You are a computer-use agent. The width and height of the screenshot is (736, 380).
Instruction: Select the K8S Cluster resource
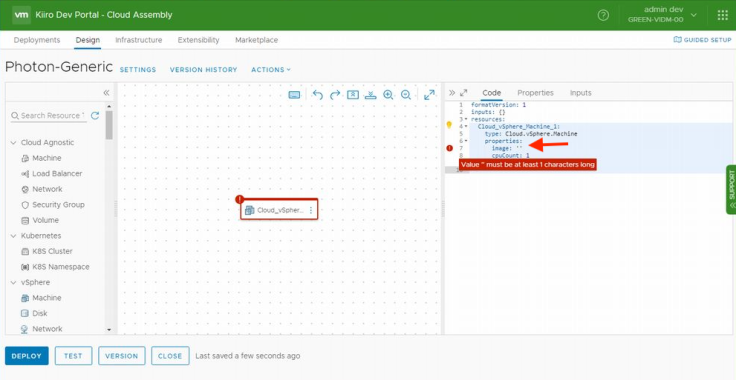click(47, 251)
